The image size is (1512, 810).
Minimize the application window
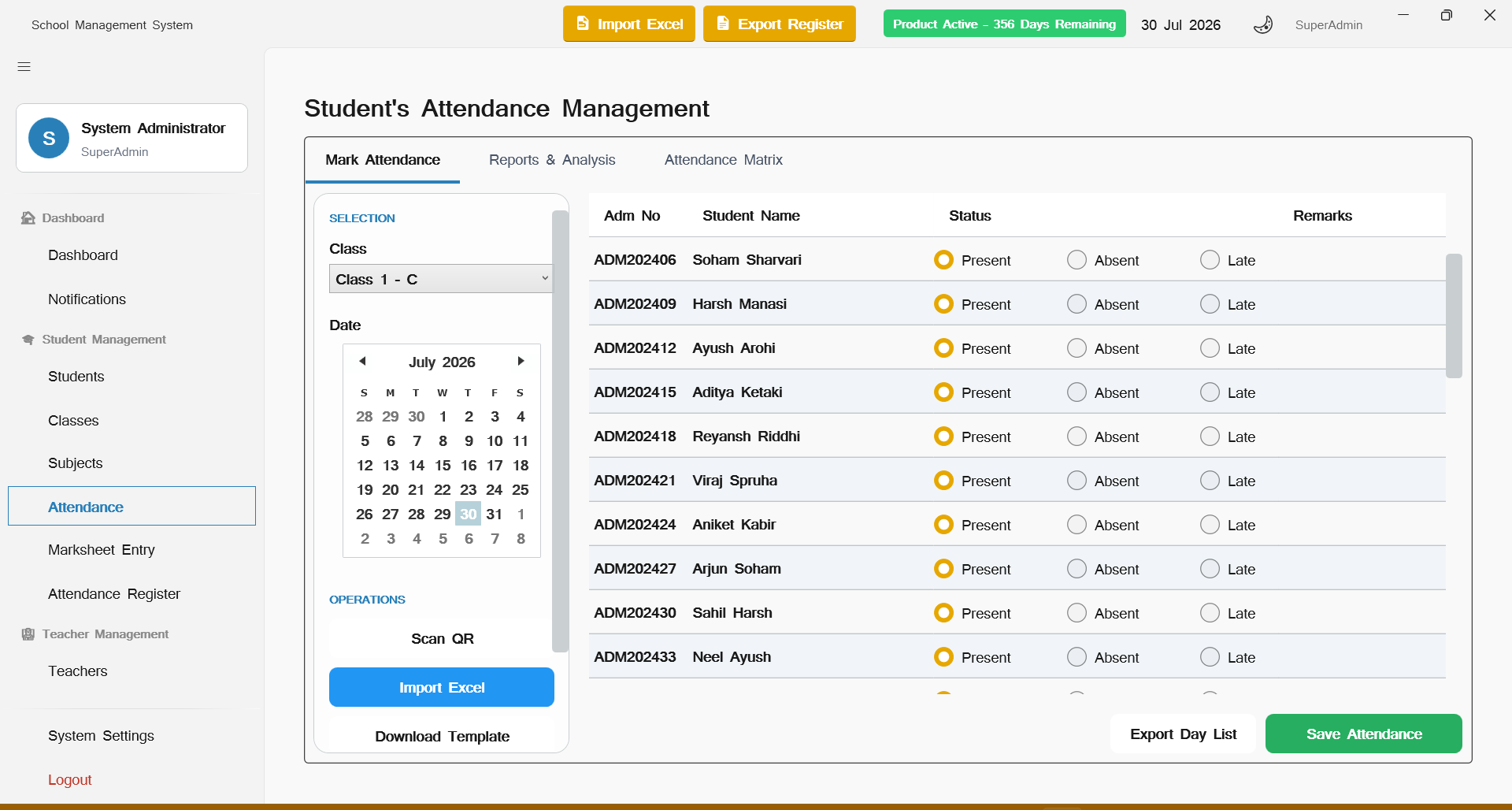(1403, 15)
